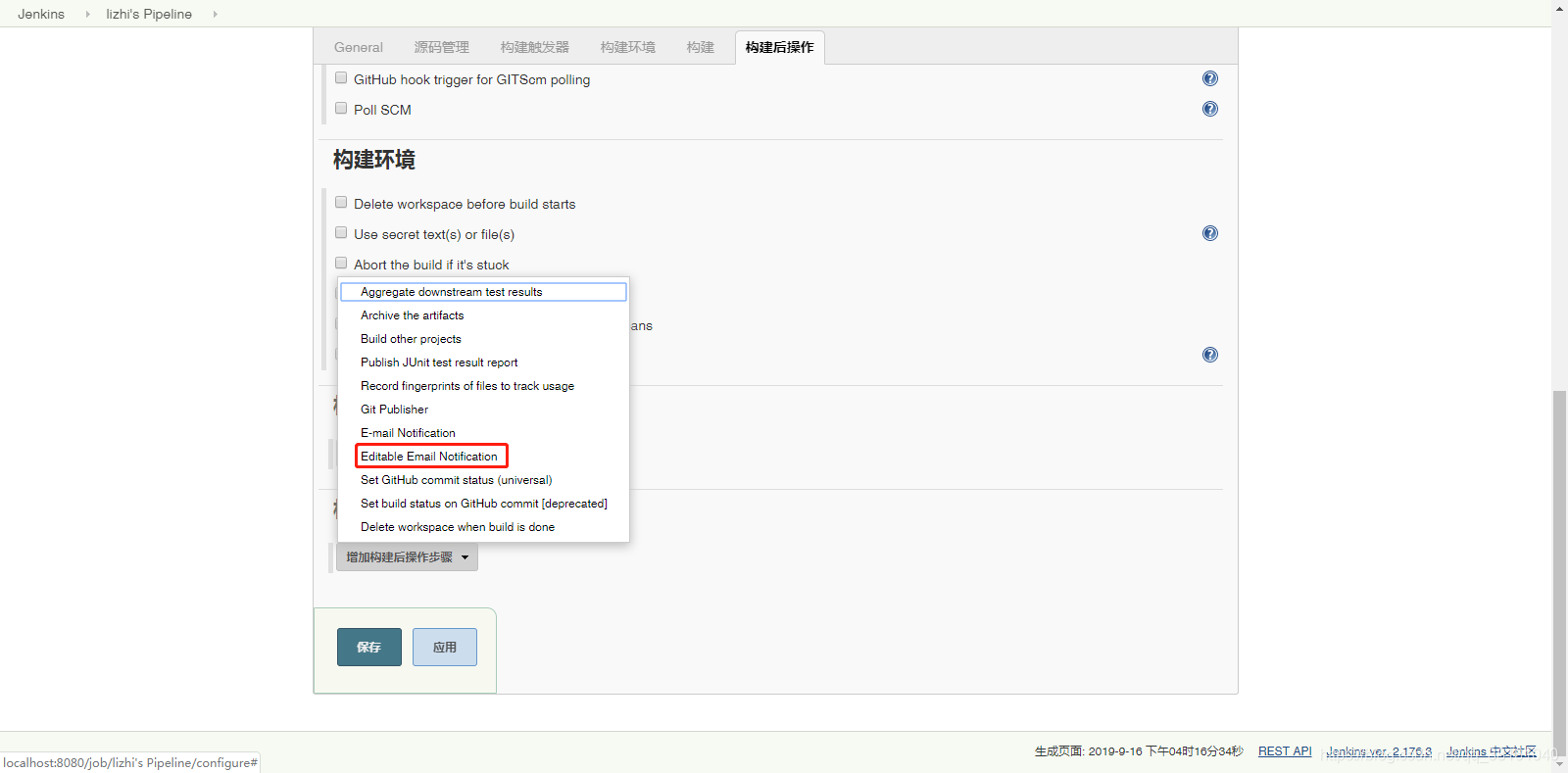Viewport: 1568px width, 773px height.
Task: Go to Jenkins home via breadcrumb
Action: (41, 14)
